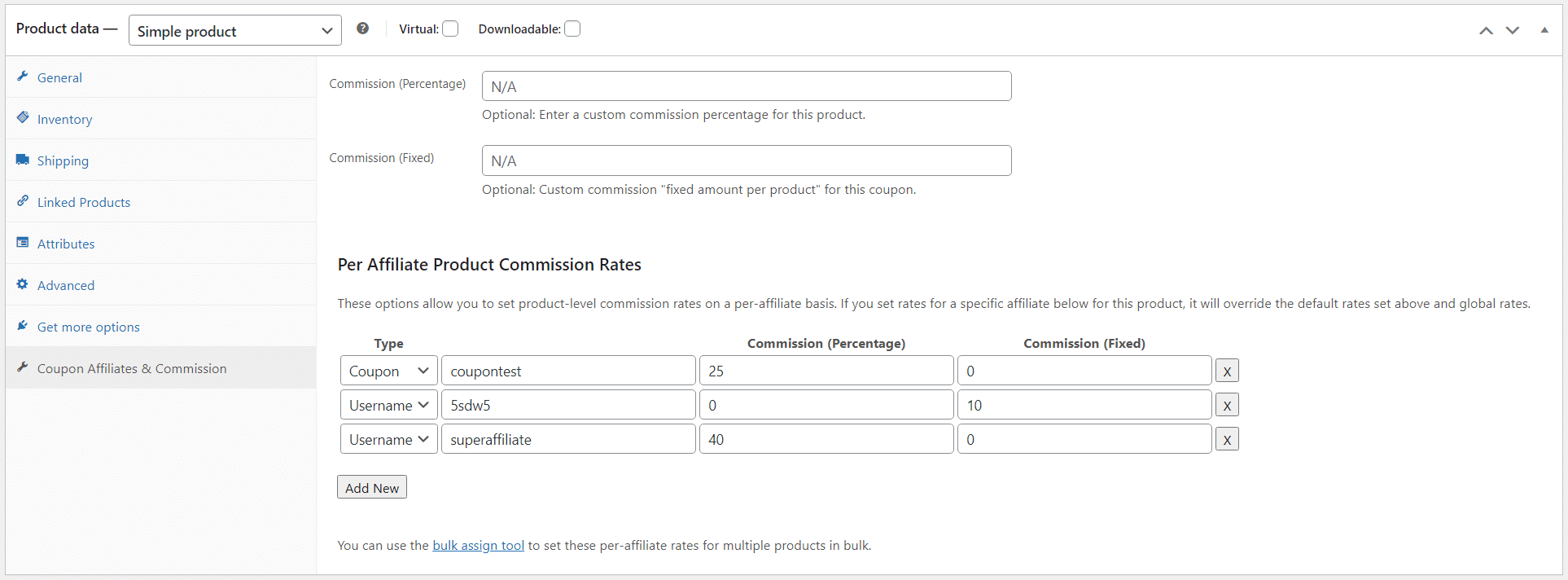Click the fixed commission field showing 10
Image resolution: width=1568 pixels, height=580 pixels.
click(1084, 405)
